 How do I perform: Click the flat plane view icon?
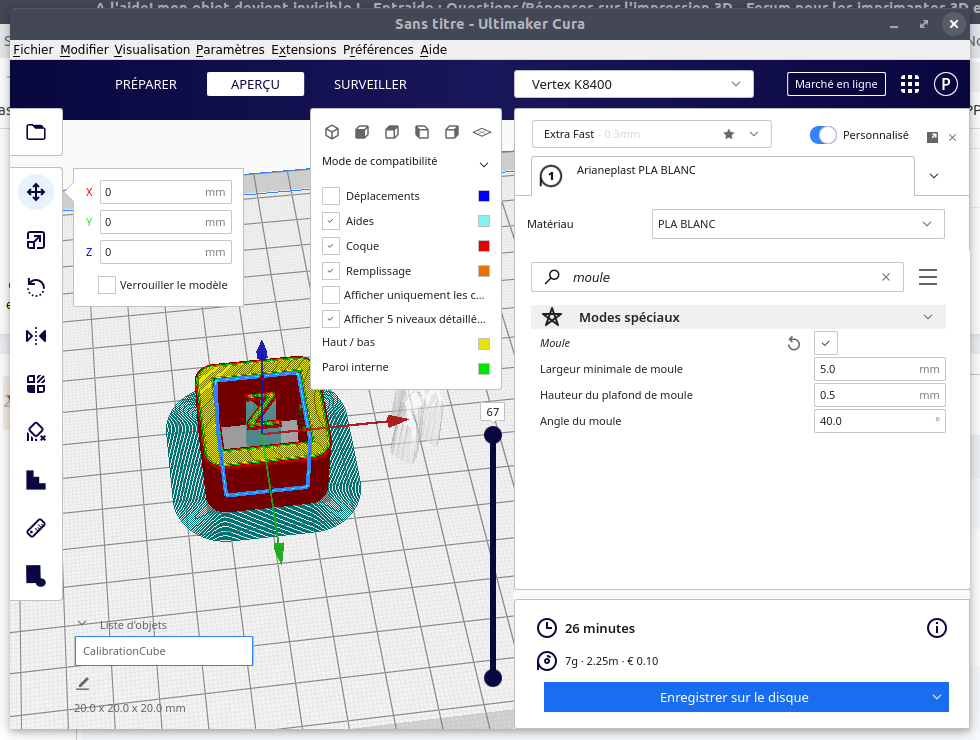[482, 132]
